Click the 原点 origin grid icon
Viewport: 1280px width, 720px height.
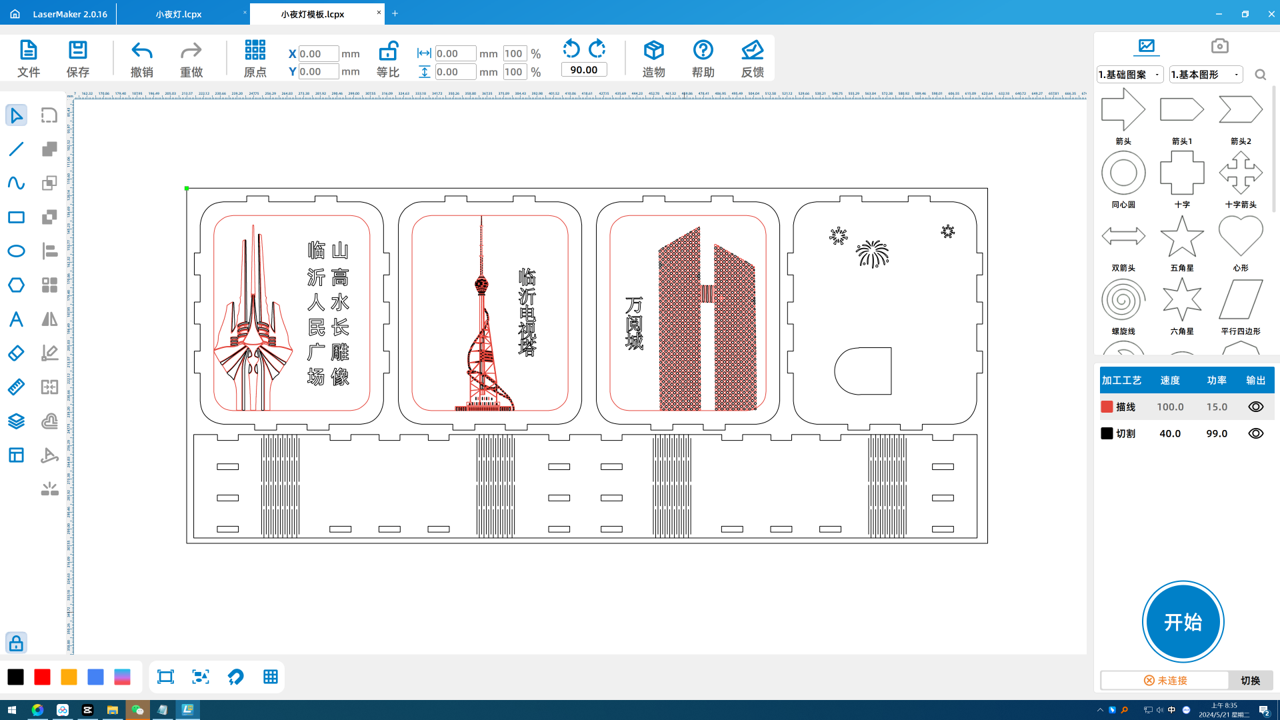(255, 50)
